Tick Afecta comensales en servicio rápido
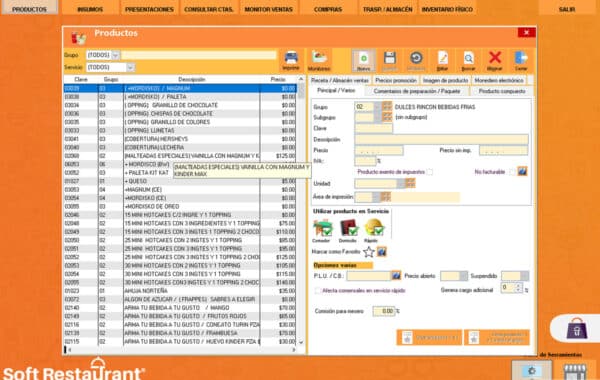Screen dimensions: 600x380 (x=317, y=290)
